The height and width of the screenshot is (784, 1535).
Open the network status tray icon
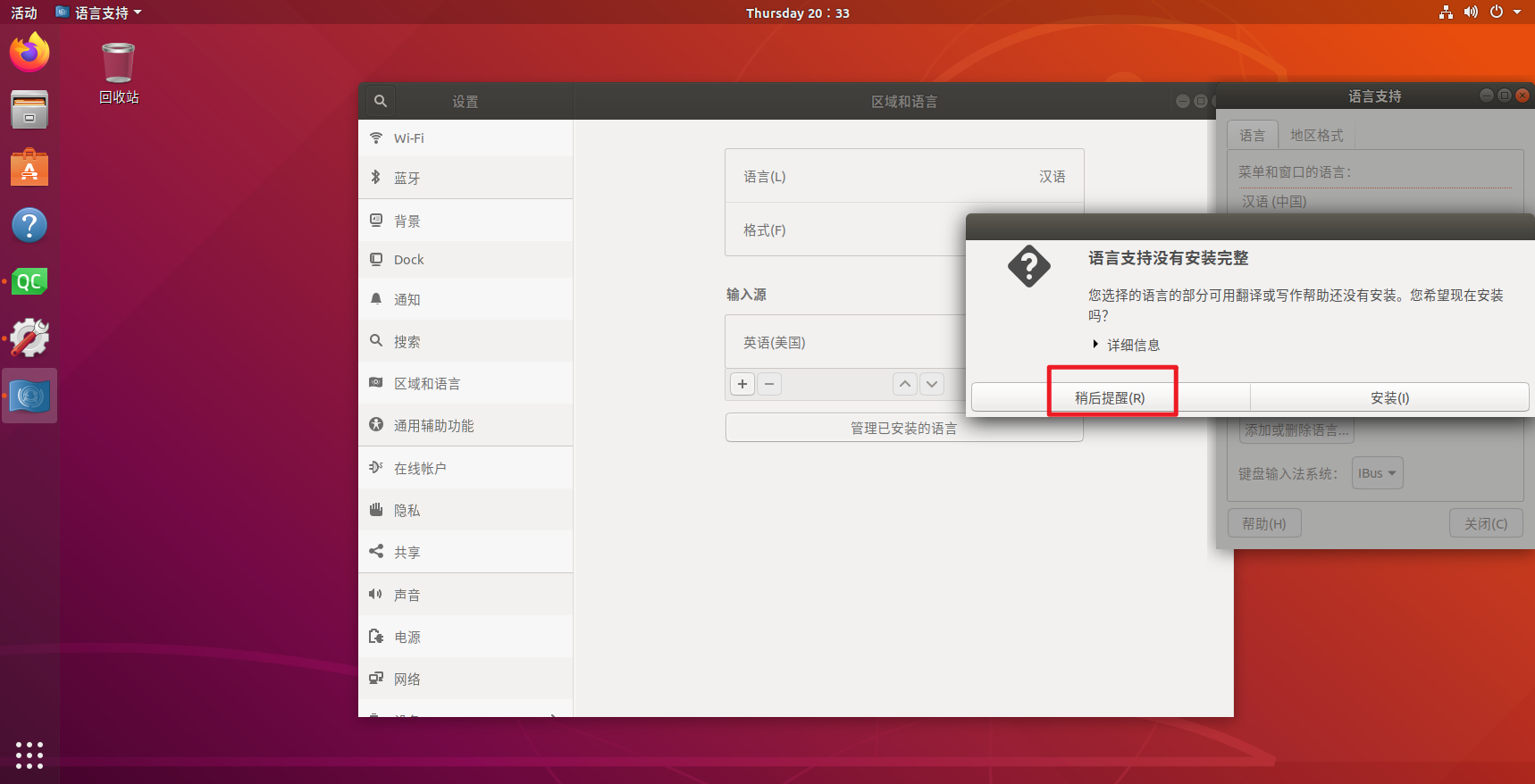[1446, 13]
